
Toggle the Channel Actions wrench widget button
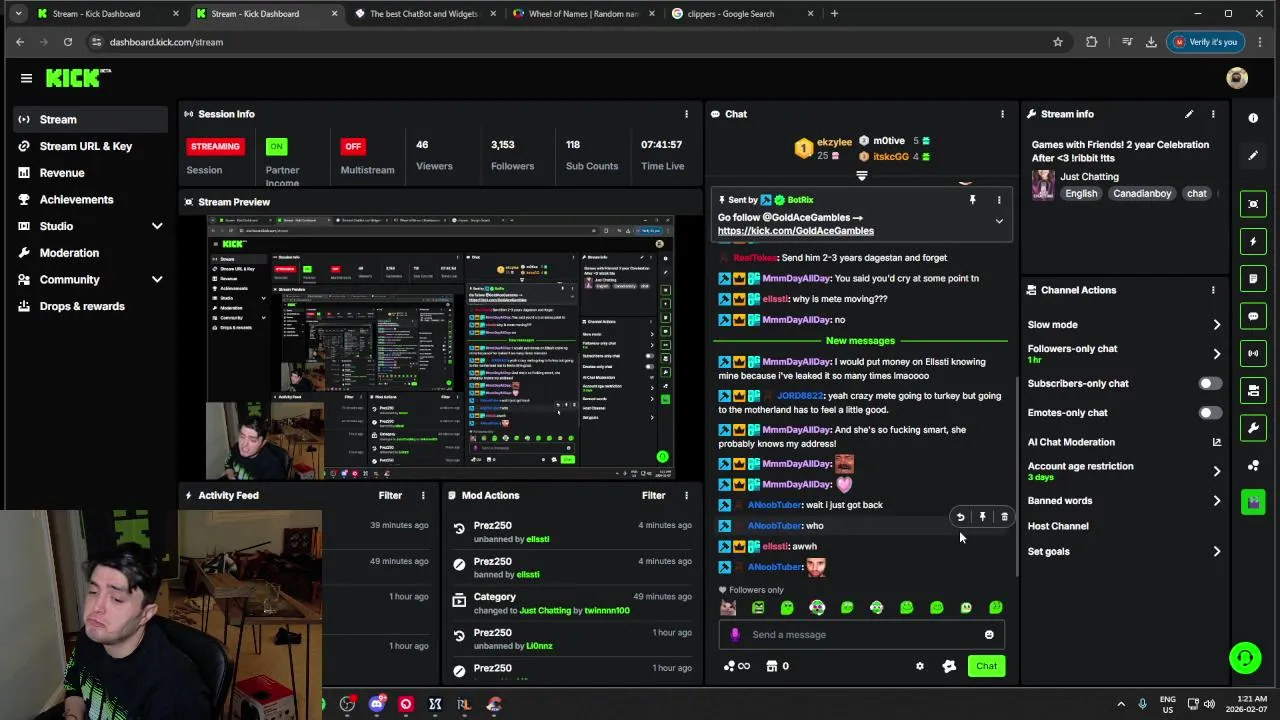(x=1253, y=428)
